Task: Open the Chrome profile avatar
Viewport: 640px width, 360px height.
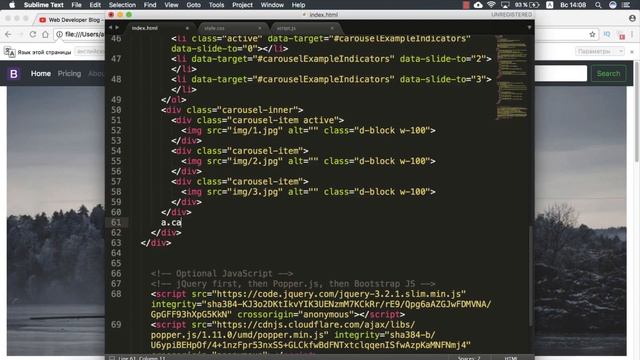Action: point(632,18)
